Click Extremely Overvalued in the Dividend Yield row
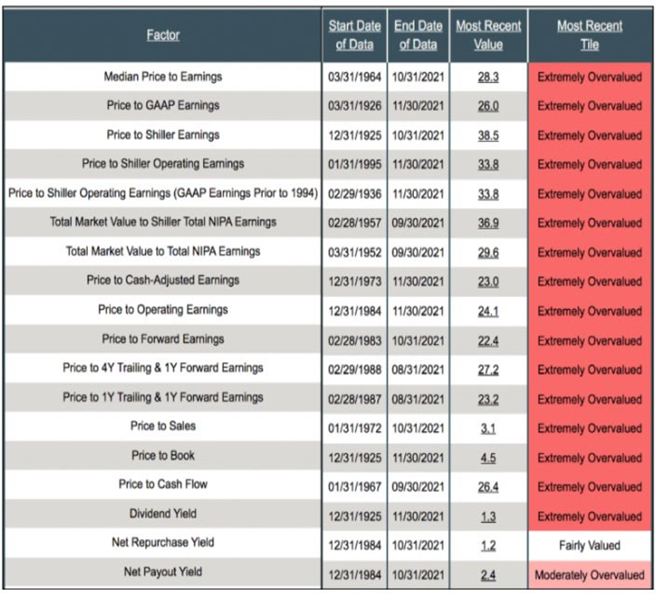 pos(589,517)
